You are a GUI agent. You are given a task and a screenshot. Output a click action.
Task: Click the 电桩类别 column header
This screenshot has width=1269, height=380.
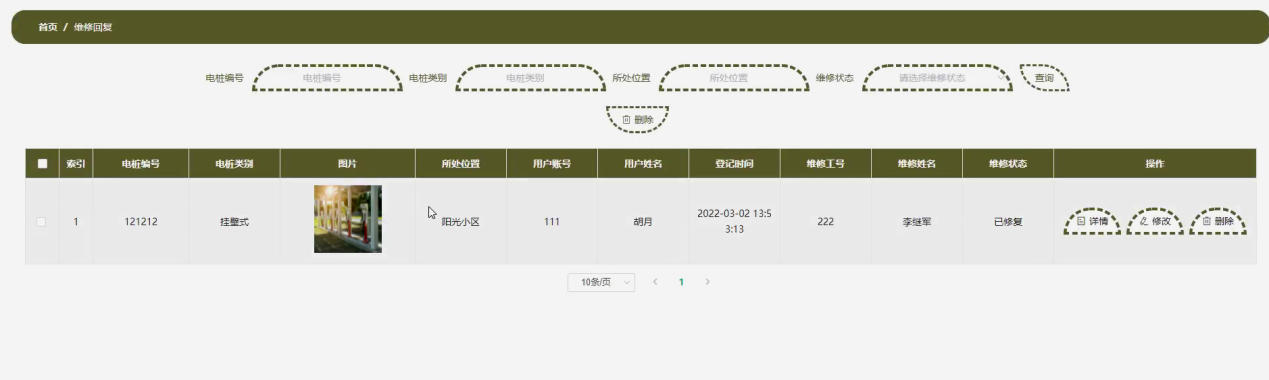point(234,164)
